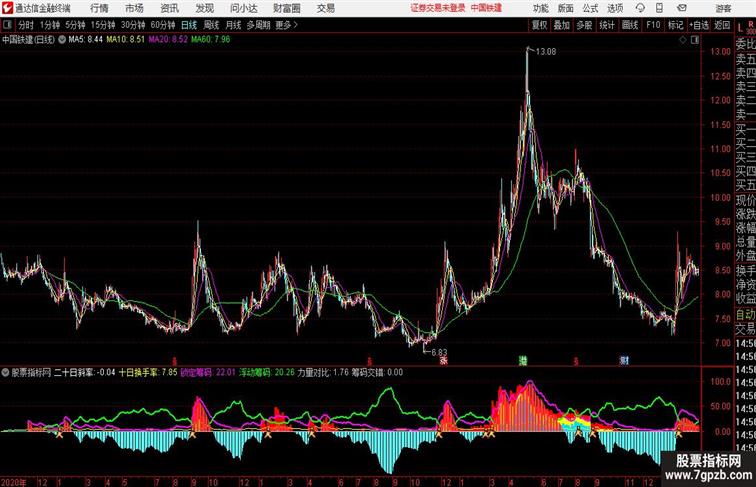The width and height of the screenshot is (756, 487).
Task: Click the MA20: 8.52 label
Action: [168, 40]
